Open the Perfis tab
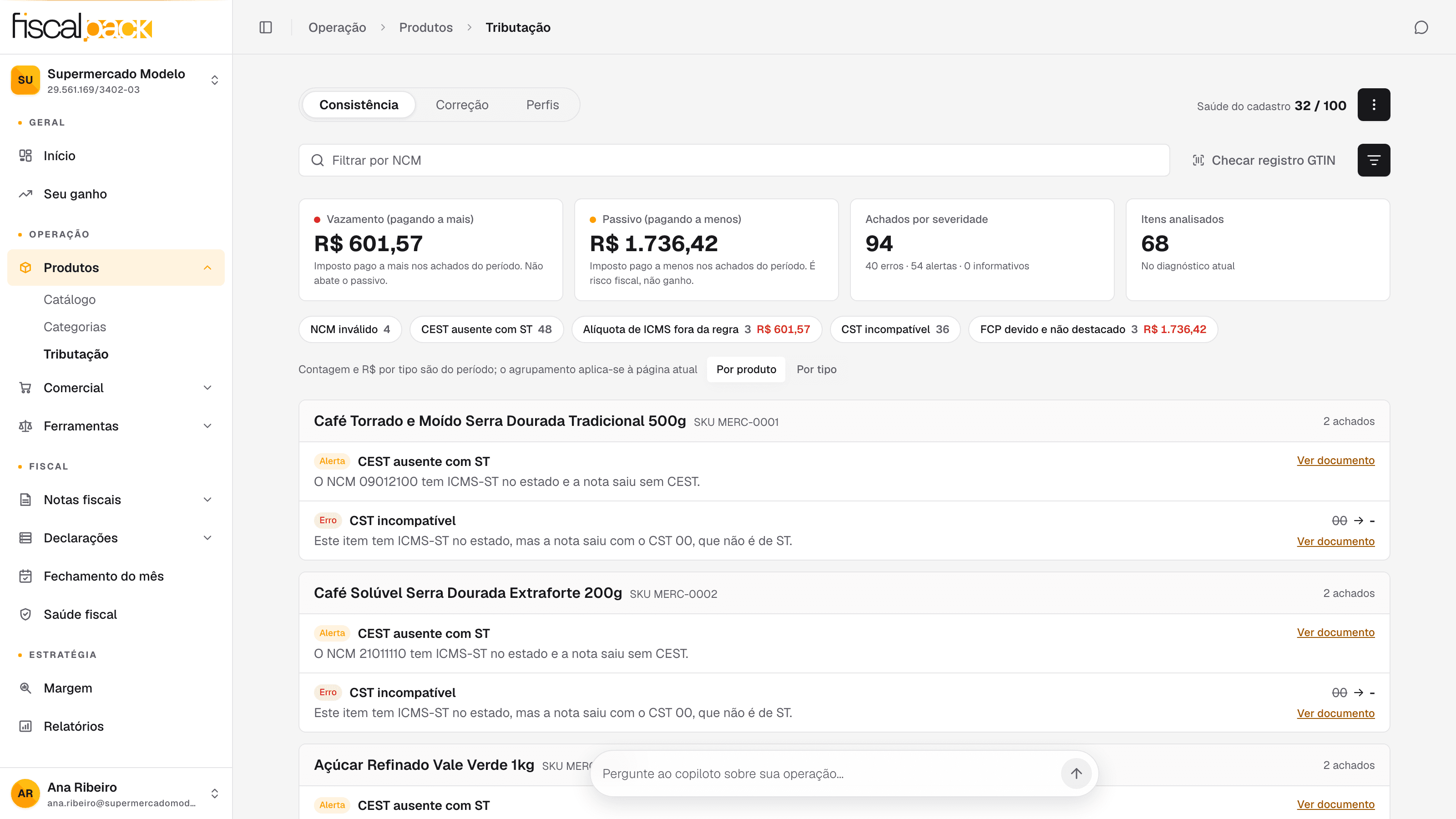The height and width of the screenshot is (819, 1456). pyautogui.click(x=542, y=105)
